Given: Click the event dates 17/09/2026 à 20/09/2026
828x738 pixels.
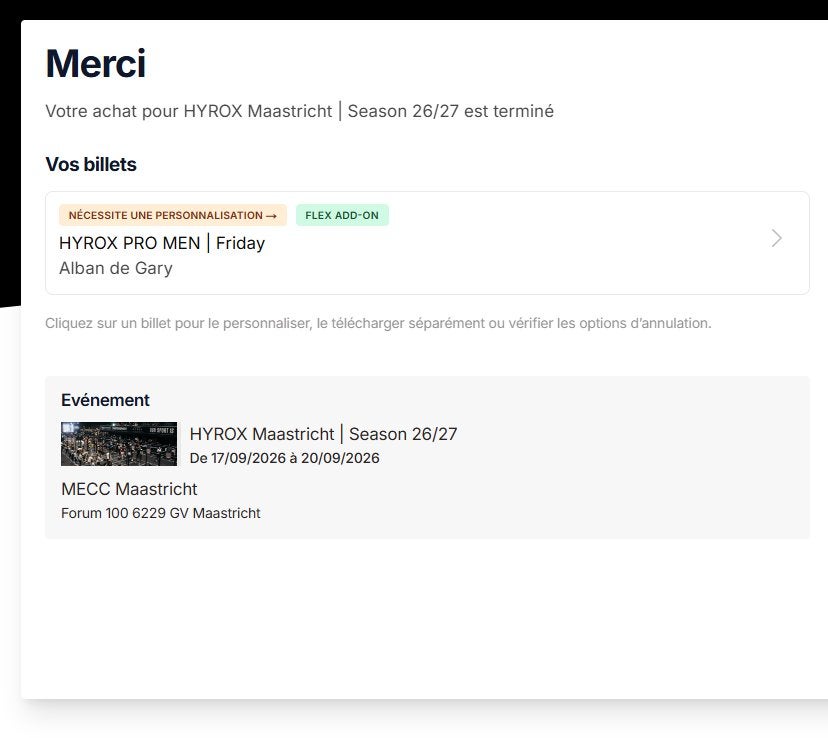Looking at the screenshot, I should click(x=285, y=458).
